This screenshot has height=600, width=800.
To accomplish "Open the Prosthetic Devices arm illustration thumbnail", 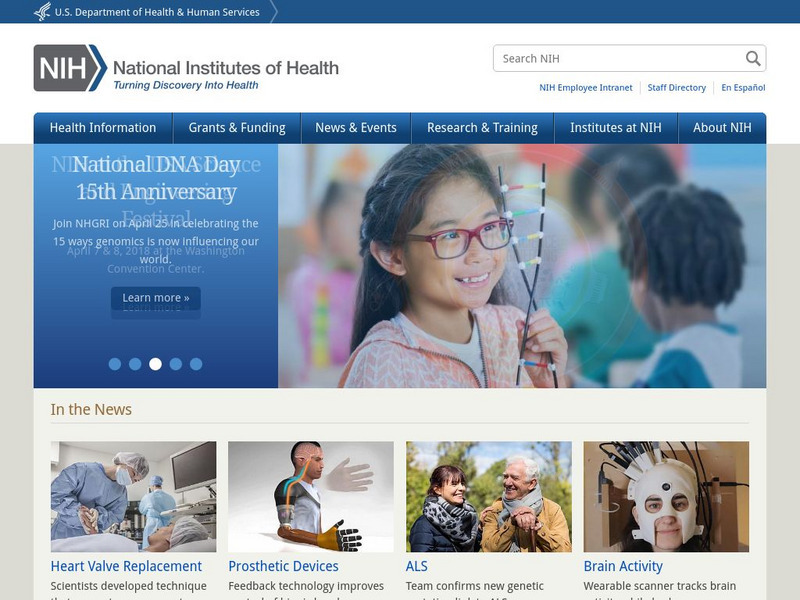I will (x=311, y=496).
